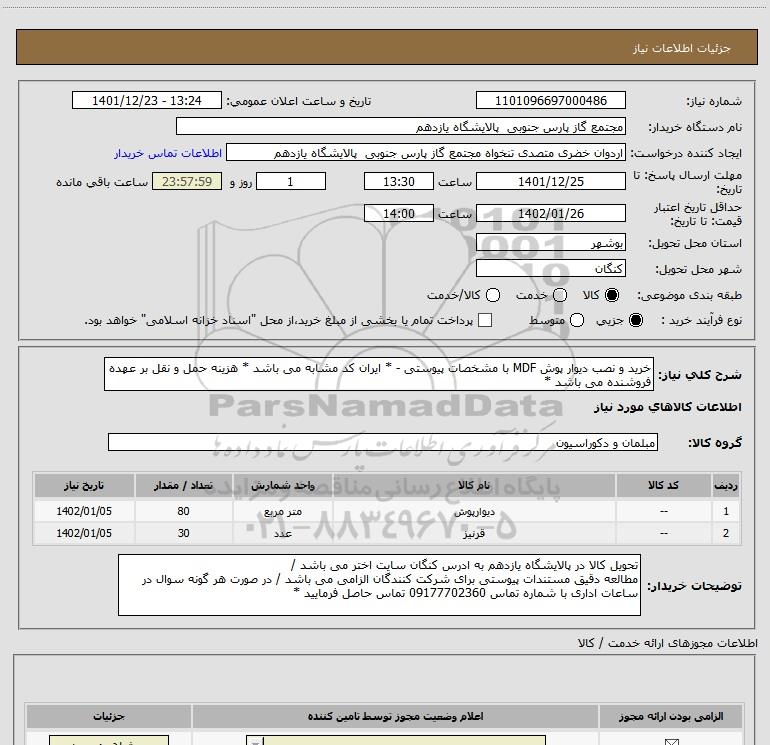
Task: Click quantity 30 cell
Action: point(183,533)
